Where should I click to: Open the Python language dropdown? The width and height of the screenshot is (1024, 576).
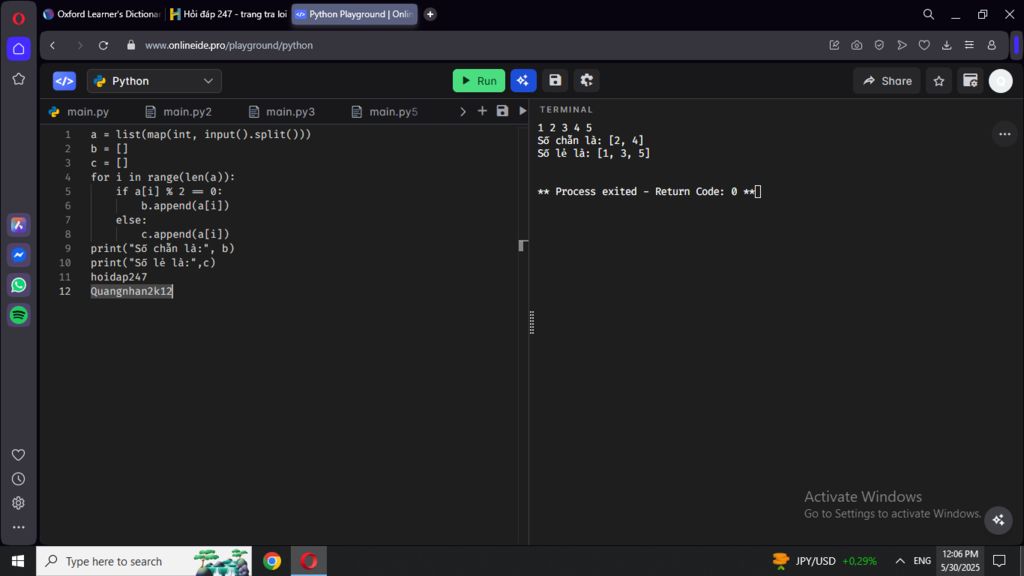154,81
